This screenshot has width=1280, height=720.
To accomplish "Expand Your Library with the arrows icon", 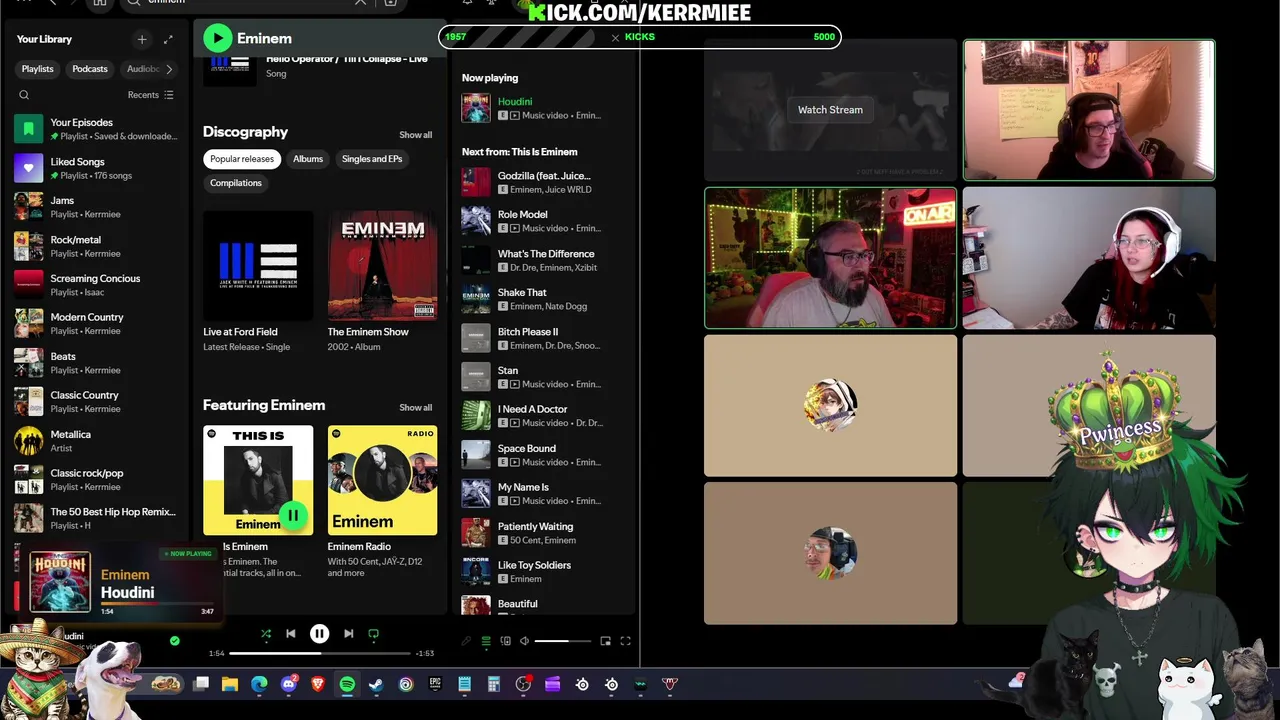I will coord(168,39).
